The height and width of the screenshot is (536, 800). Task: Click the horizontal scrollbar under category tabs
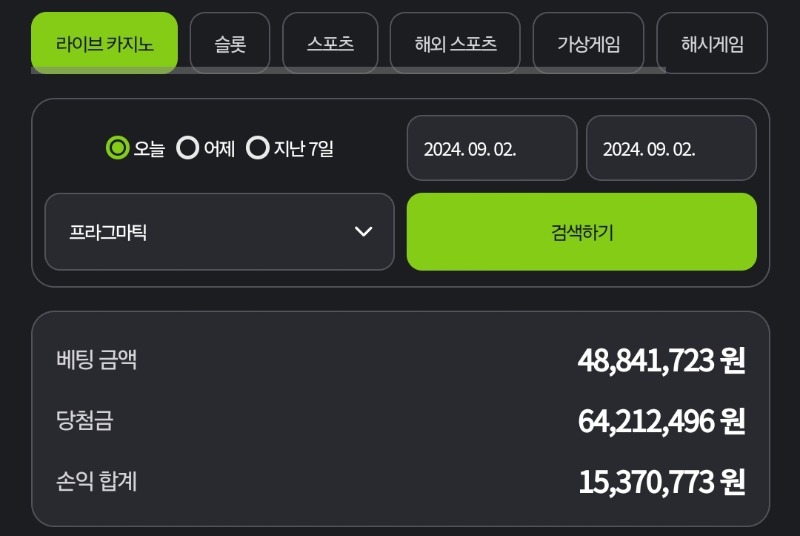click(x=348, y=70)
